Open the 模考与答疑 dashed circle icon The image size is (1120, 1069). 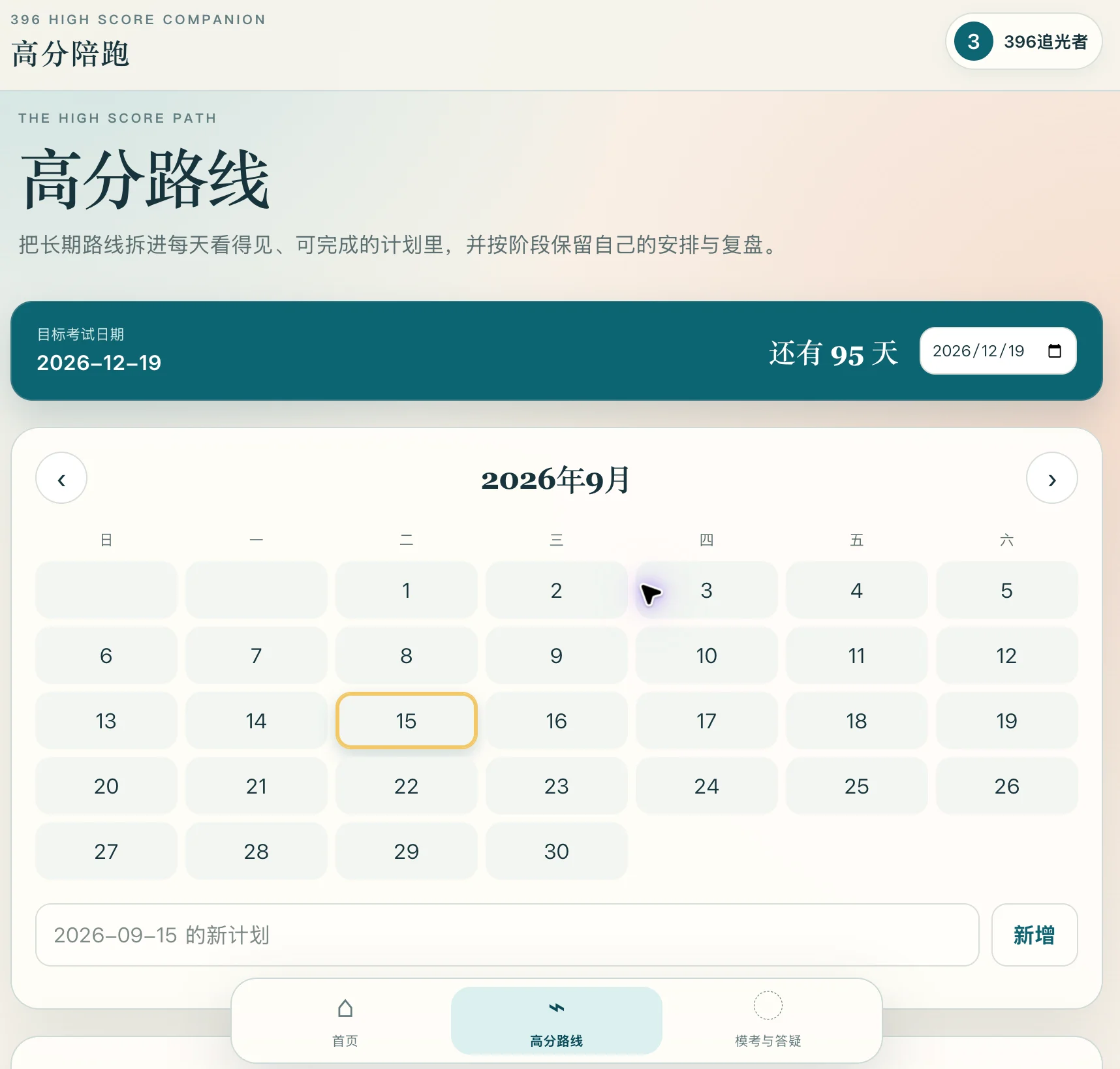pyautogui.click(x=768, y=1005)
